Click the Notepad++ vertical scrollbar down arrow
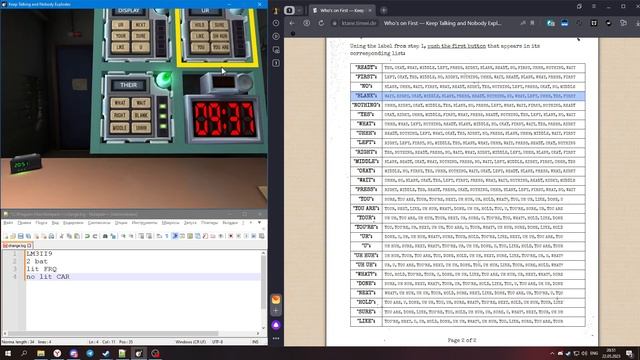Screen dimensions: 640x360 tap(263, 328)
